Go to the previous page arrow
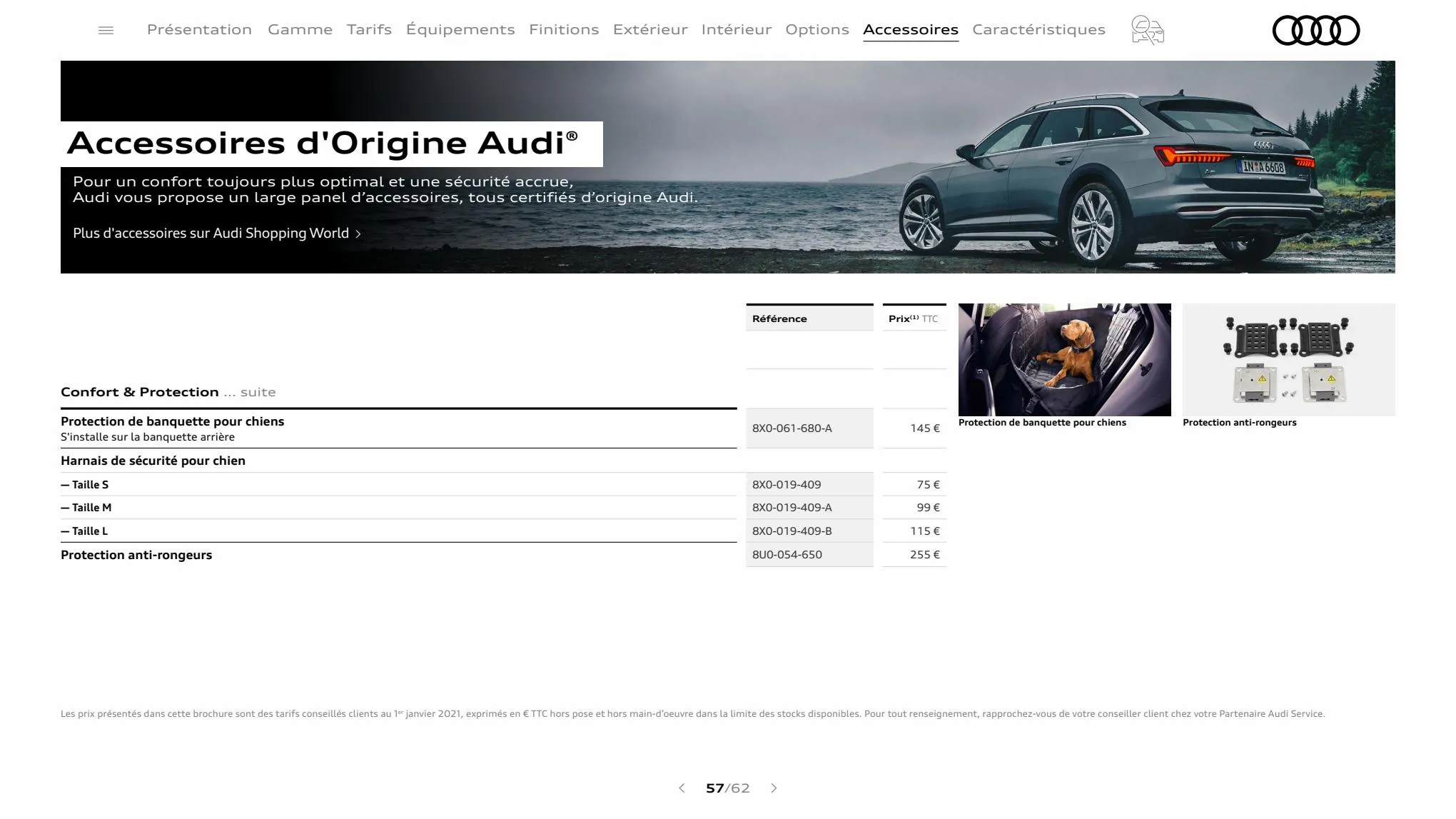1456x819 pixels. [682, 788]
